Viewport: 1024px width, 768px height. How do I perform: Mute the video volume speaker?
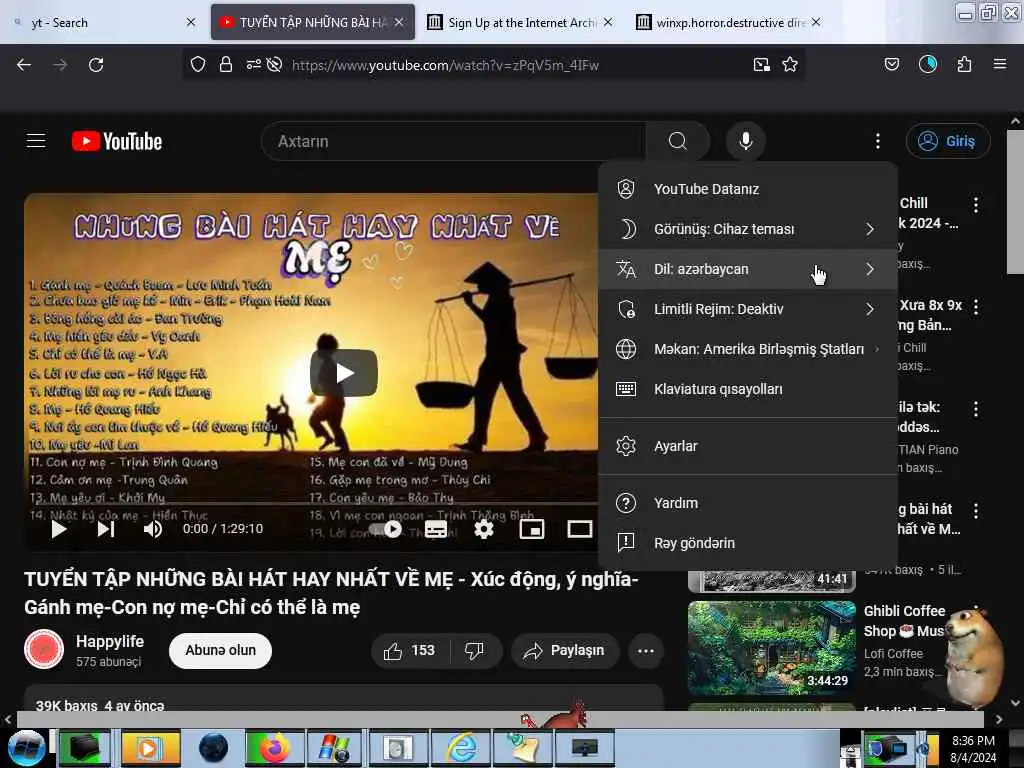tap(153, 528)
